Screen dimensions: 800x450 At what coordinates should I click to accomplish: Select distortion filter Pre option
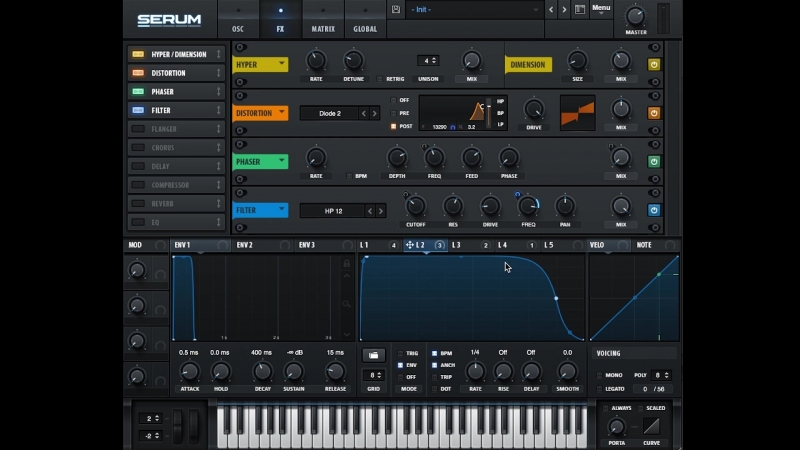(393, 113)
